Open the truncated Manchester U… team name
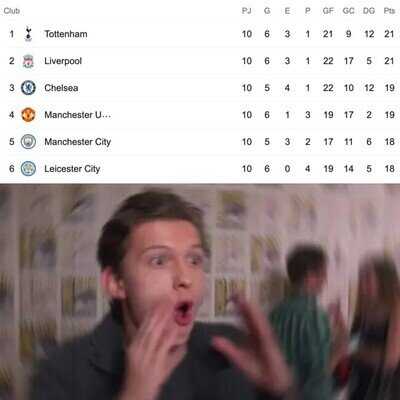 tap(77, 115)
